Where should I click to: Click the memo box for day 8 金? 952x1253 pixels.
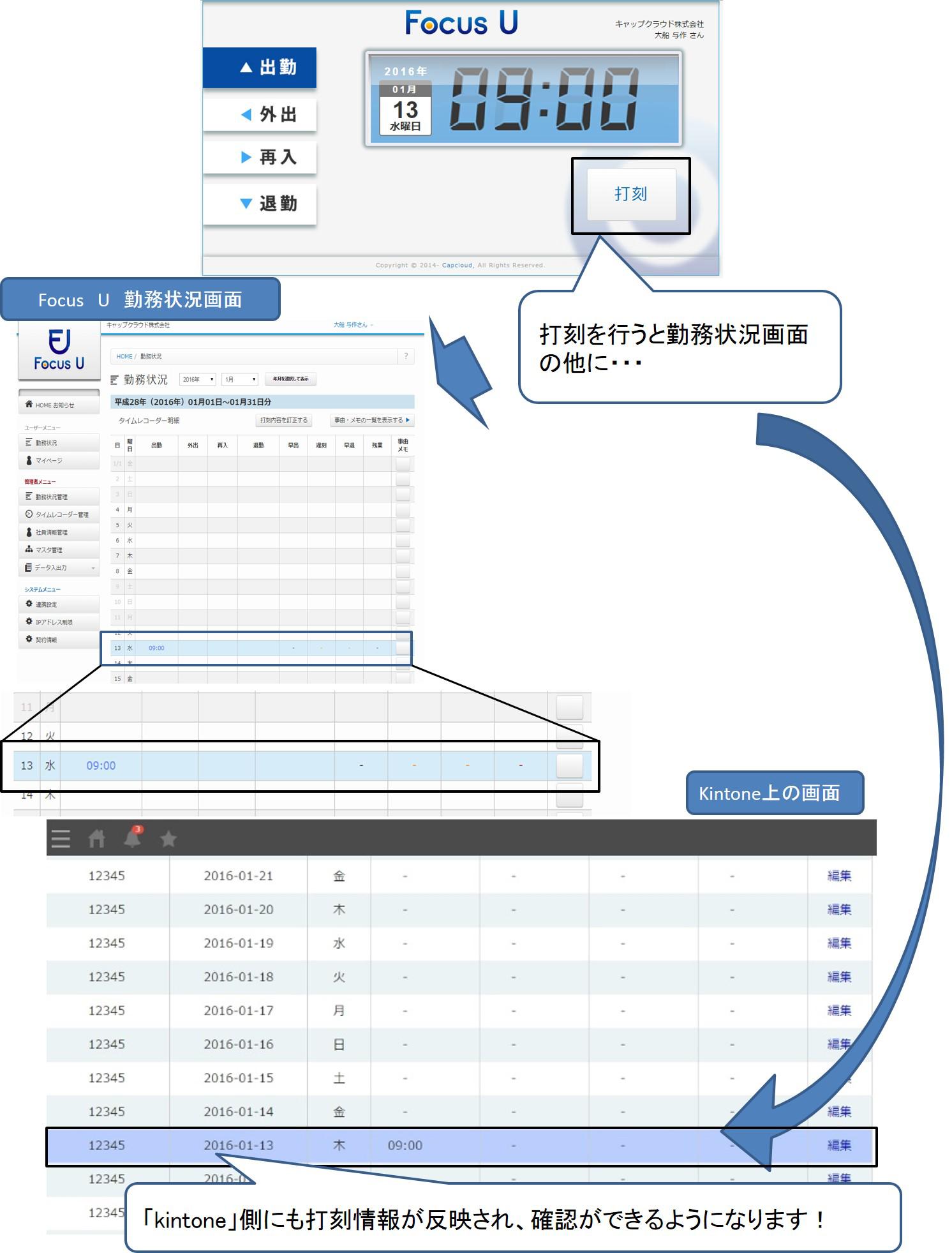403,571
